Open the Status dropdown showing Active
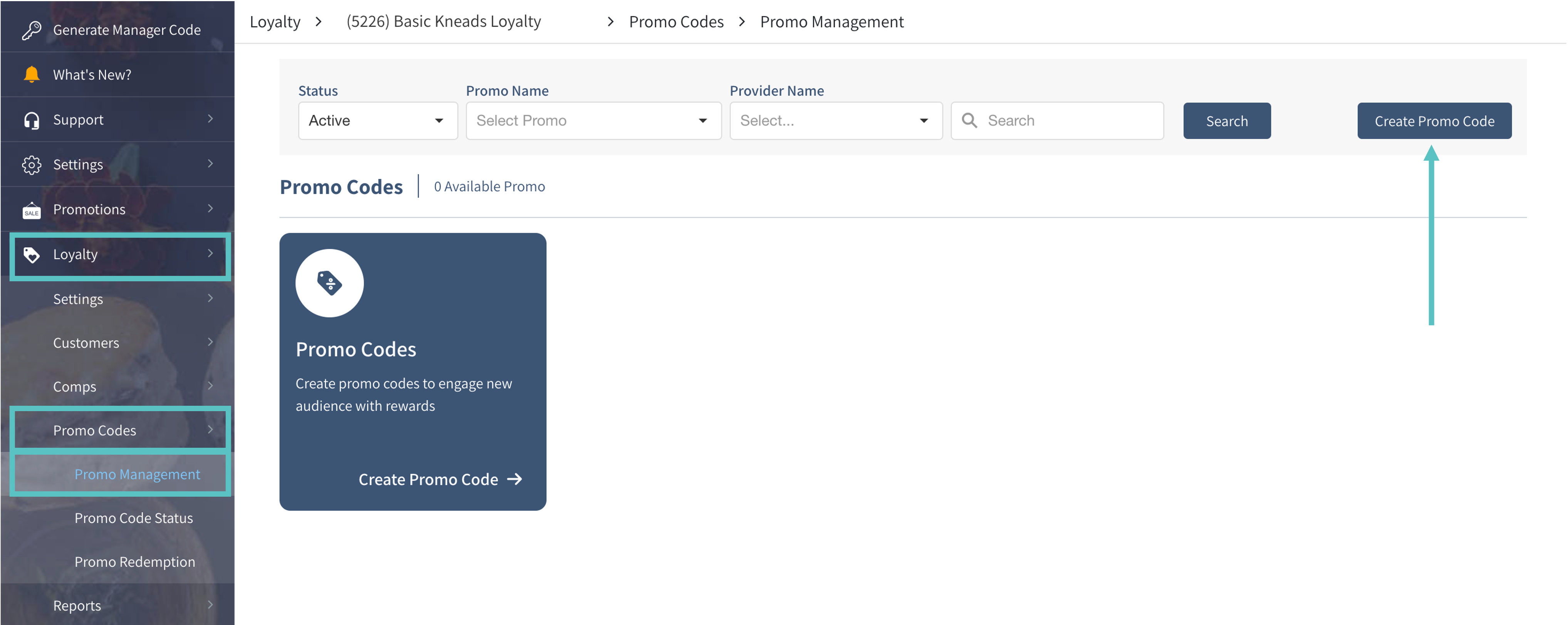 pos(378,121)
